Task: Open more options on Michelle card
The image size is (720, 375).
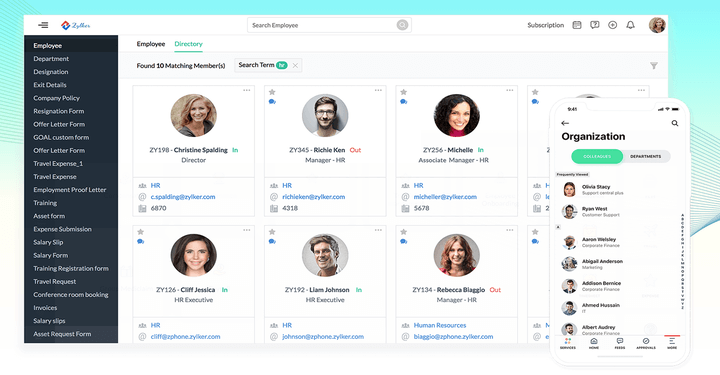Action: (x=510, y=90)
